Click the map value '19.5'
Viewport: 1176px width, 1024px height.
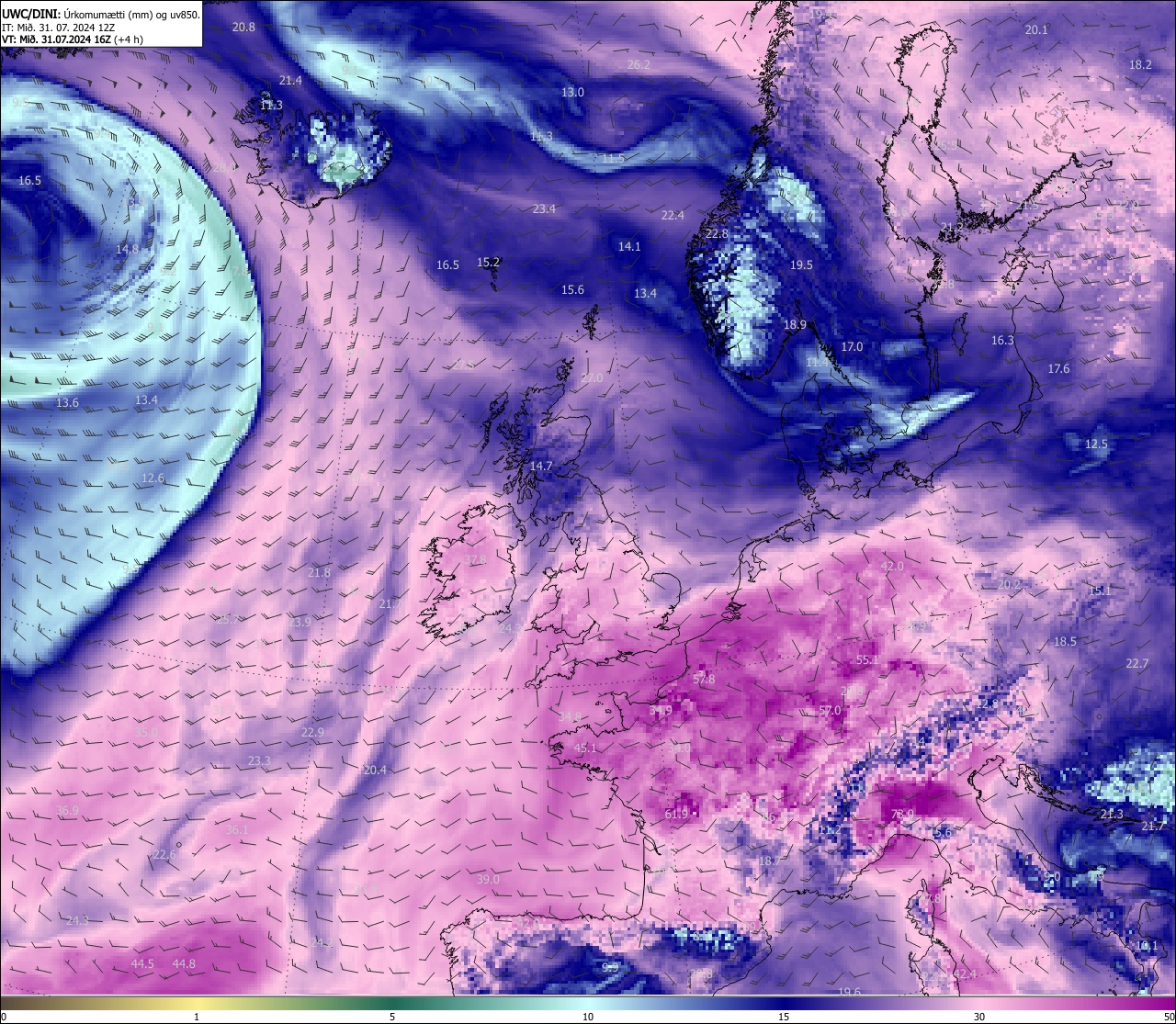(801, 265)
